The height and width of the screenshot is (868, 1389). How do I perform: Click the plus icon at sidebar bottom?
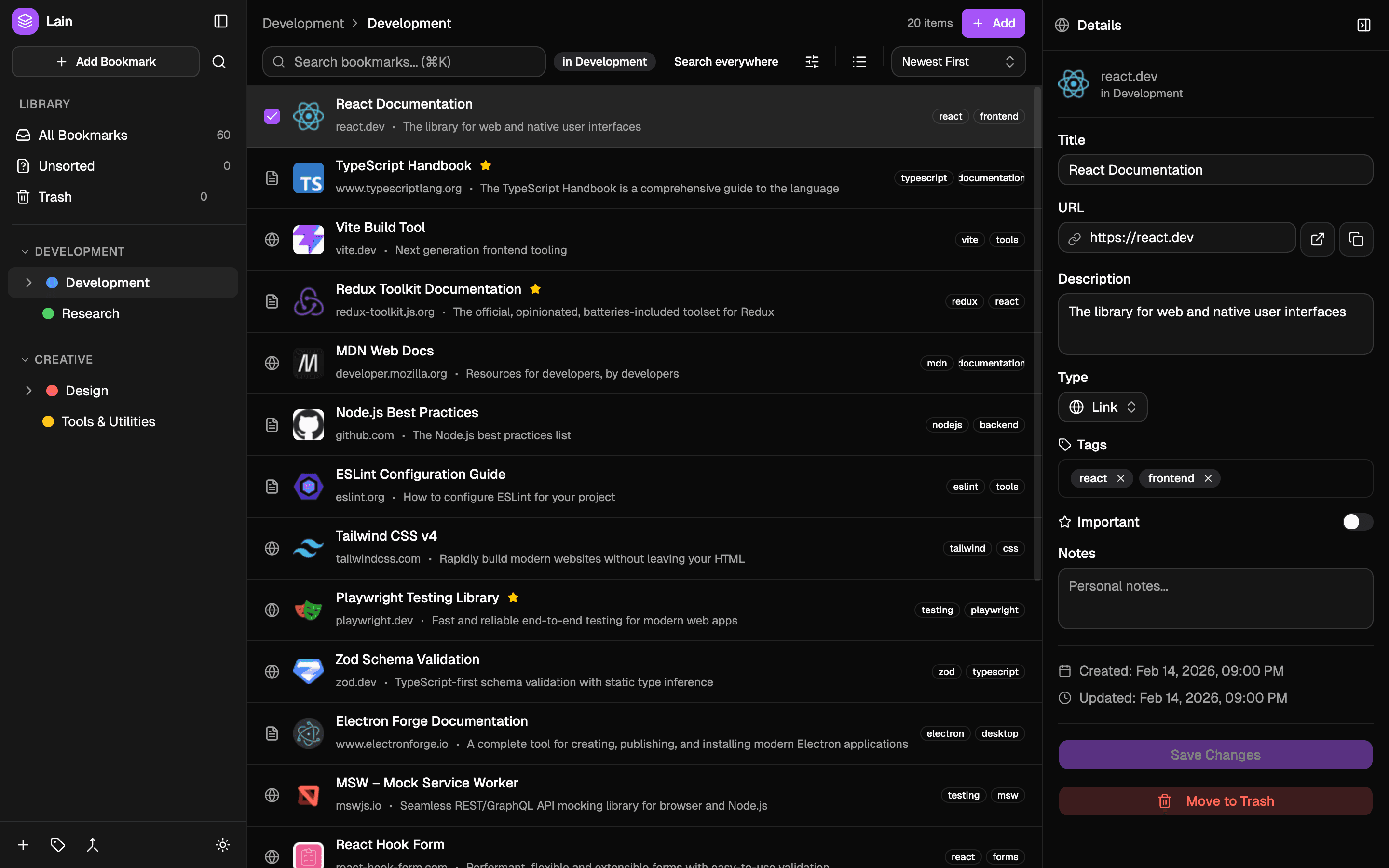23,844
